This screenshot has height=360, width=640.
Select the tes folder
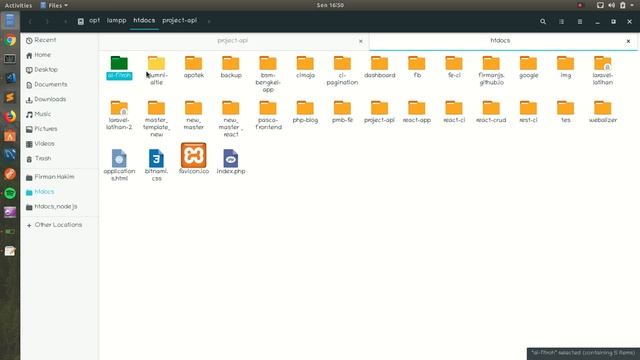click(x=565, y=112)
